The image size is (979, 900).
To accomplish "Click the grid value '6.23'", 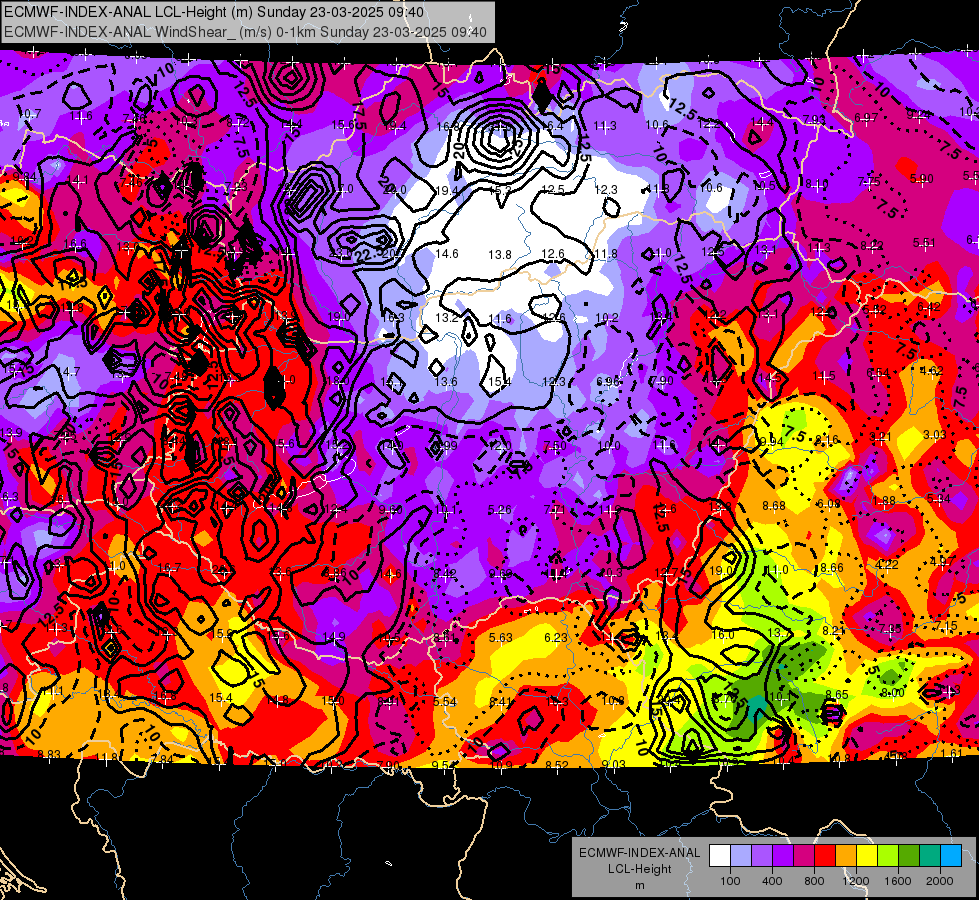I will click(556, 638).
